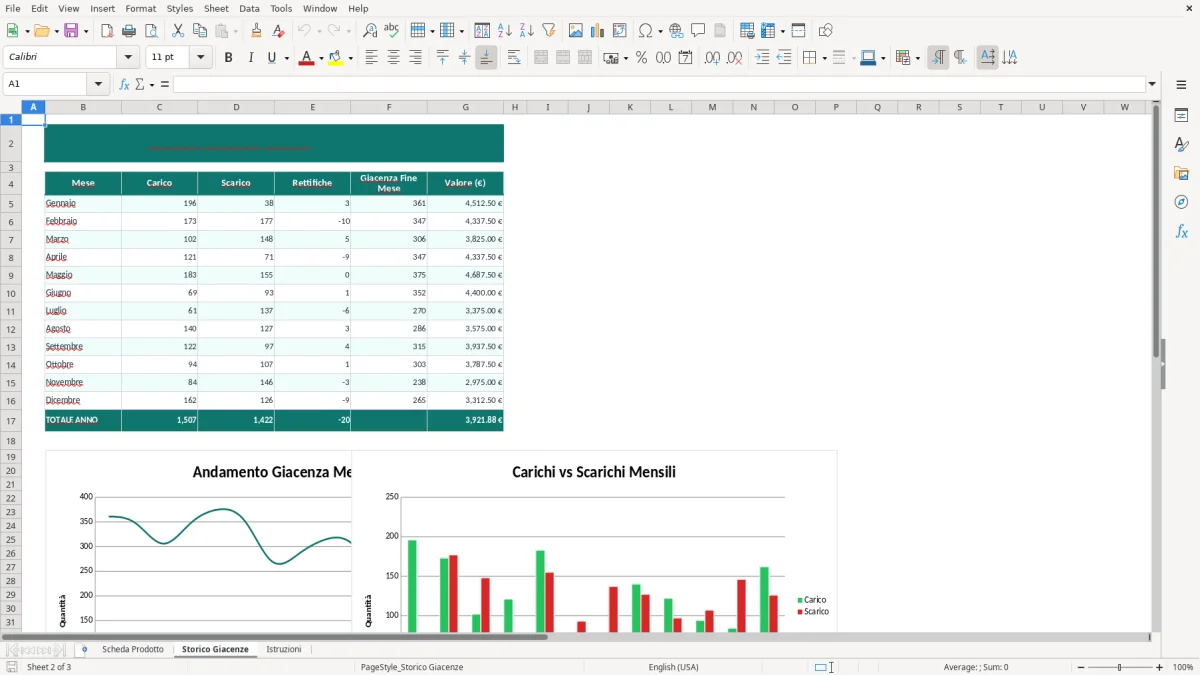Viewport: 1200px width, 675px height.
Task: Switch to the Istruzioni sheet tab
Action: tap(284, 649)
